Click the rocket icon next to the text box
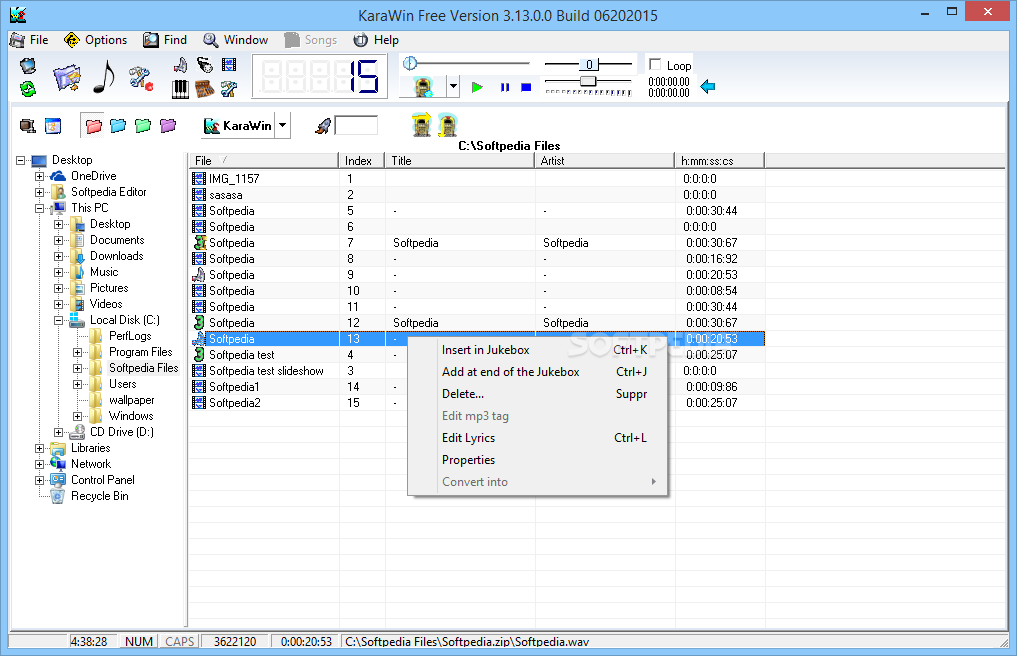The width and height of the screenshot is (1017, 656). tap(323, 126)
